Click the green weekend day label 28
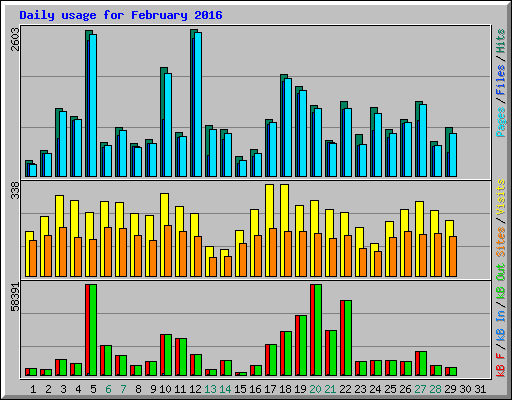Image resolution: width=512 pixels, height=400 pixels. click(x=435, y=389)
